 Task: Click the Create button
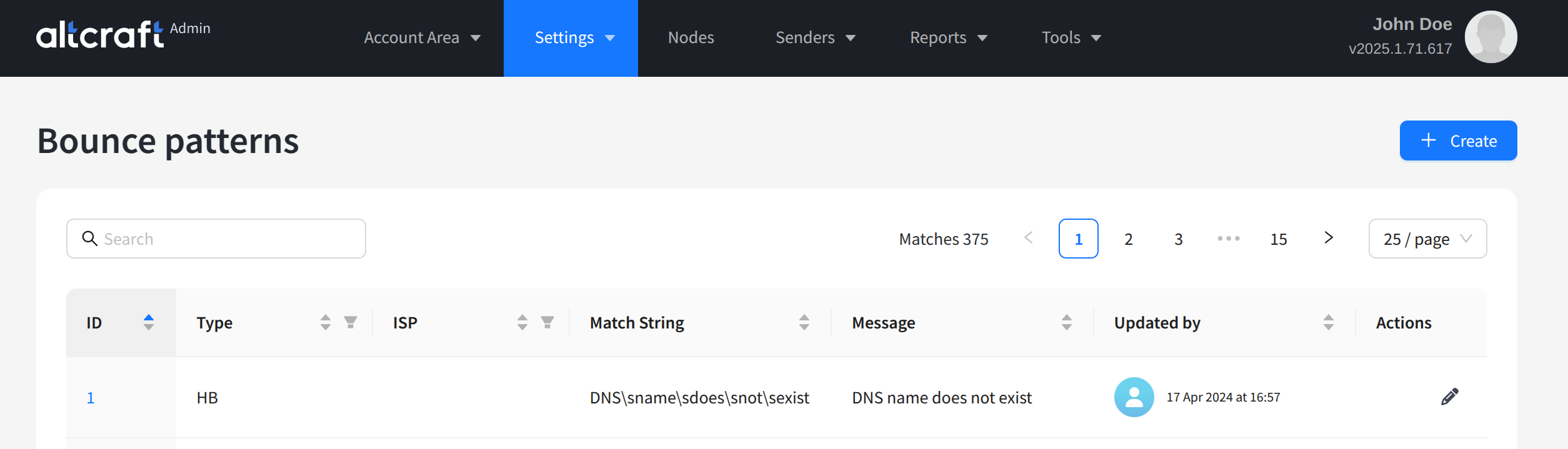[1457, 141]
